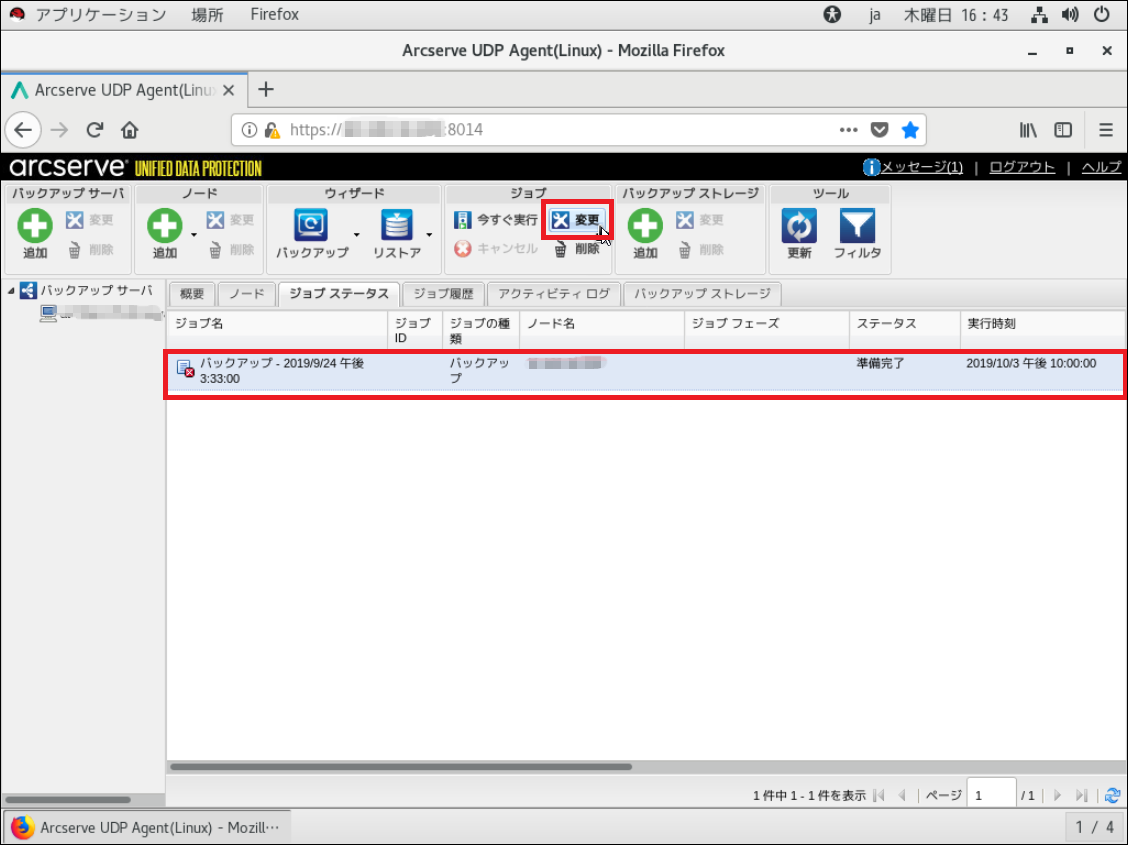Click the sidebar tree horizontal scrollbar
1128x845 pixels.
click(x=68, y=799)
